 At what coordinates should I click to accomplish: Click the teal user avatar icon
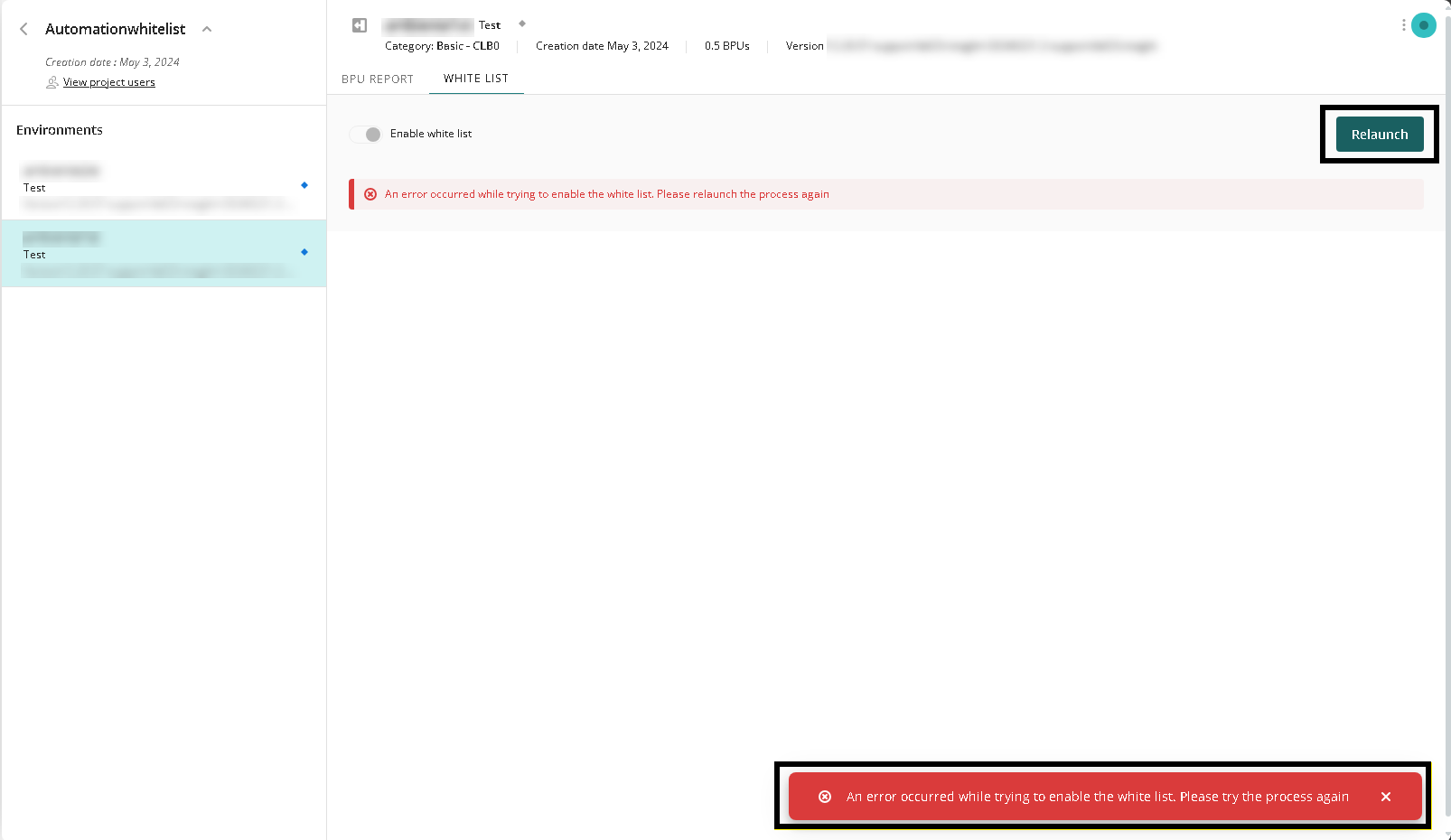coord(1424,25)
